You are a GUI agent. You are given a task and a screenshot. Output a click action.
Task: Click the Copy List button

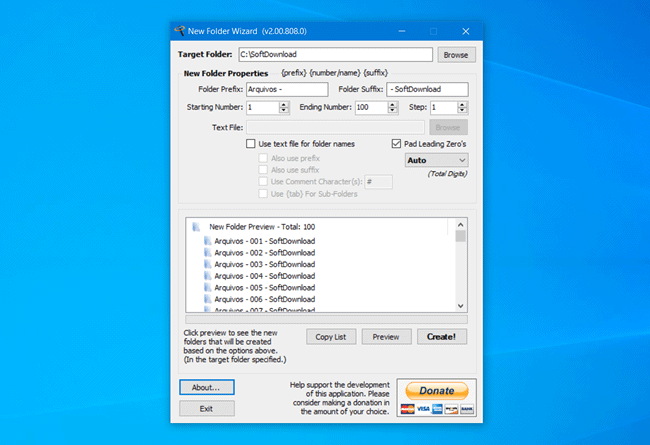[x=330, y=337]
